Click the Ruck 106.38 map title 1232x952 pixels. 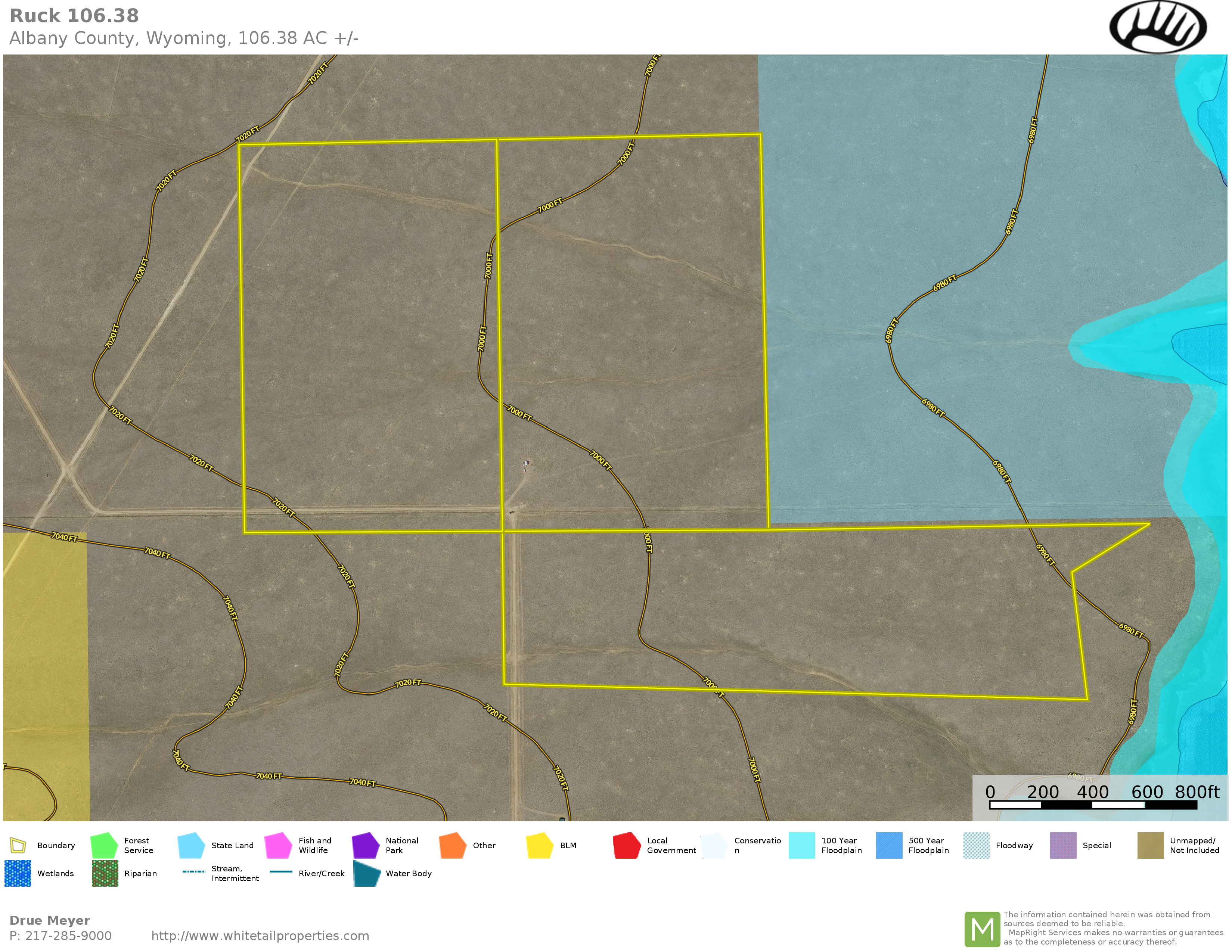[x=74, y=16]
